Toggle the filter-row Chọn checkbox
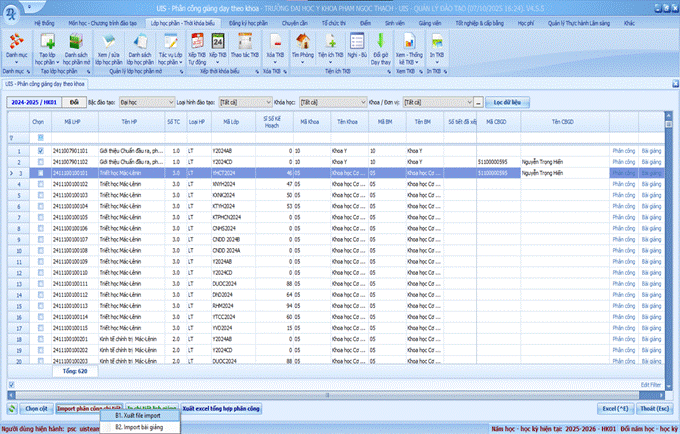680x434 pixels. coord(41,137)
